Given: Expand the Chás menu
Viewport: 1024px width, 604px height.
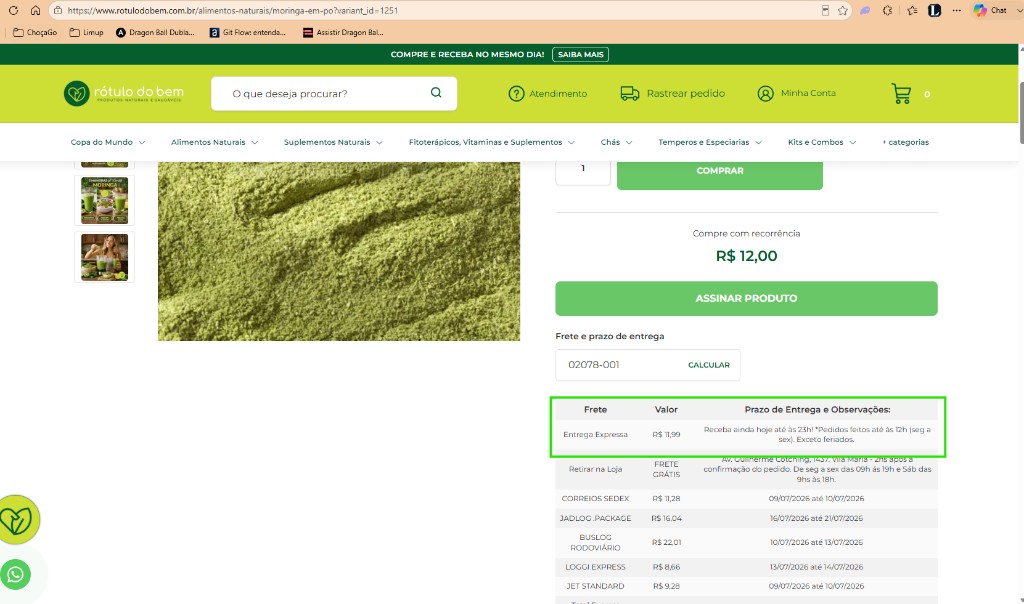Looking at the screenshot, I should tap(616, 142).
